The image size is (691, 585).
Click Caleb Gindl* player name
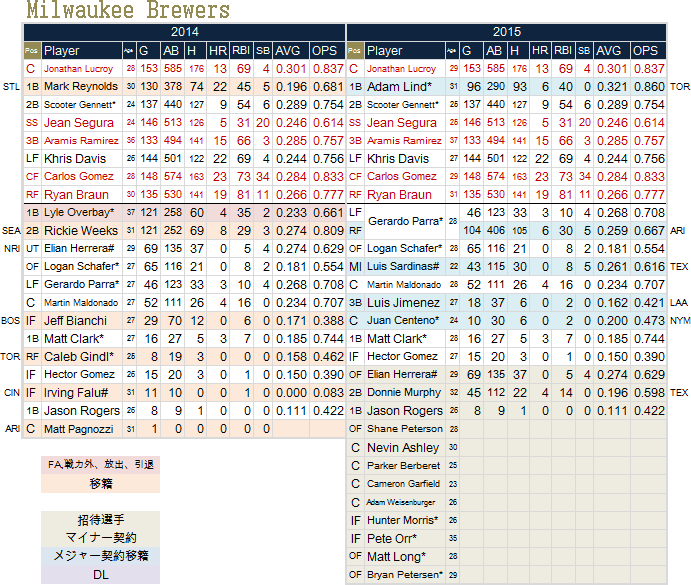coord(79,357)
